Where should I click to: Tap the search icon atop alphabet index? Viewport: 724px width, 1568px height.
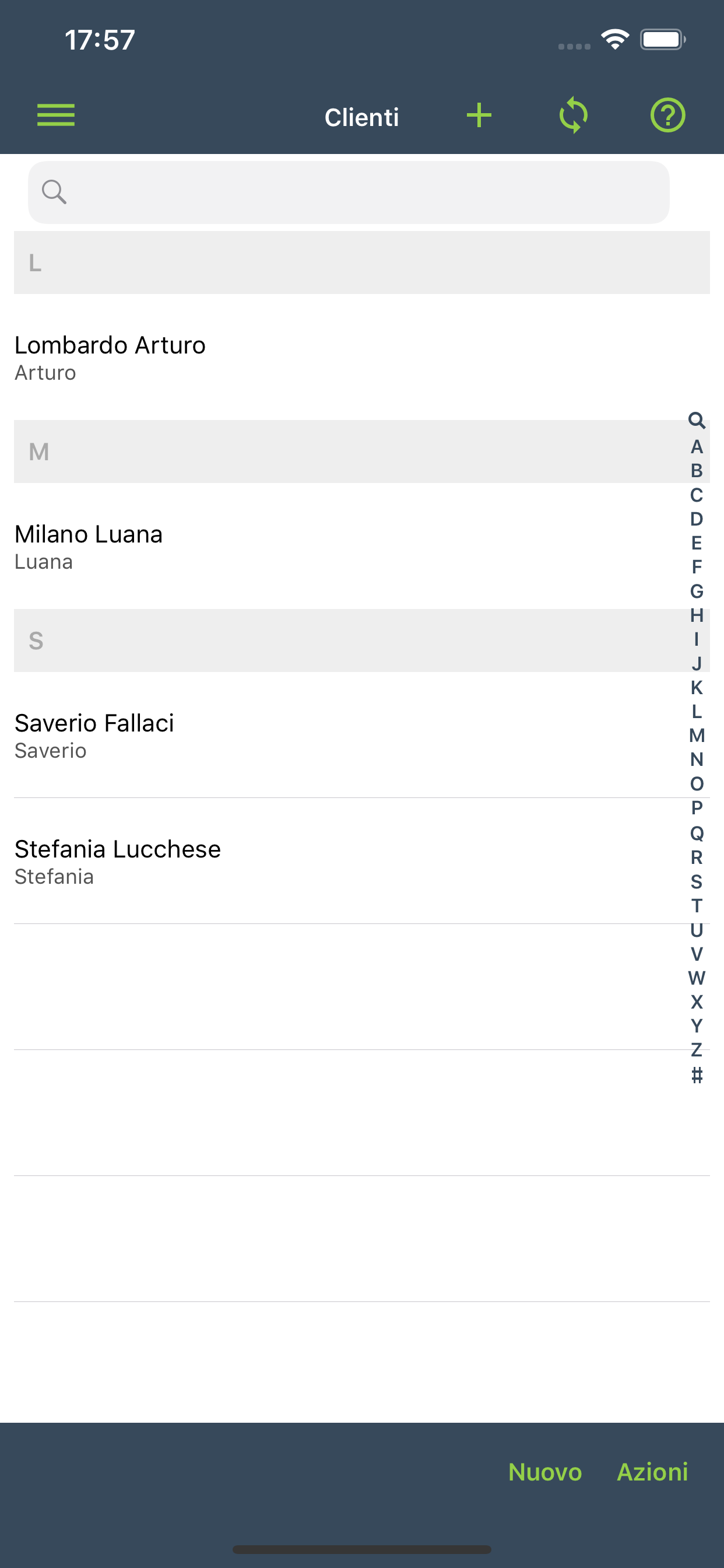coord(697,420)
